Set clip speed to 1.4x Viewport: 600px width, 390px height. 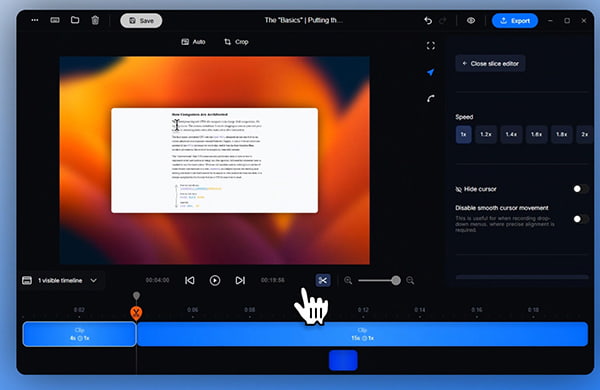[511, 134]
